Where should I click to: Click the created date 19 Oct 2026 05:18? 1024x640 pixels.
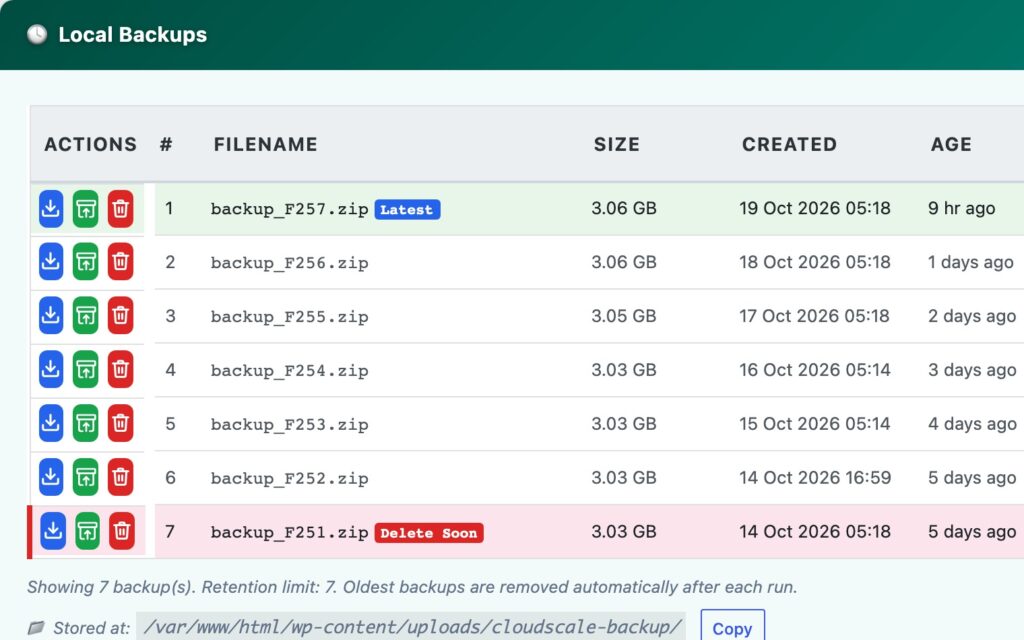coord(814,208)
